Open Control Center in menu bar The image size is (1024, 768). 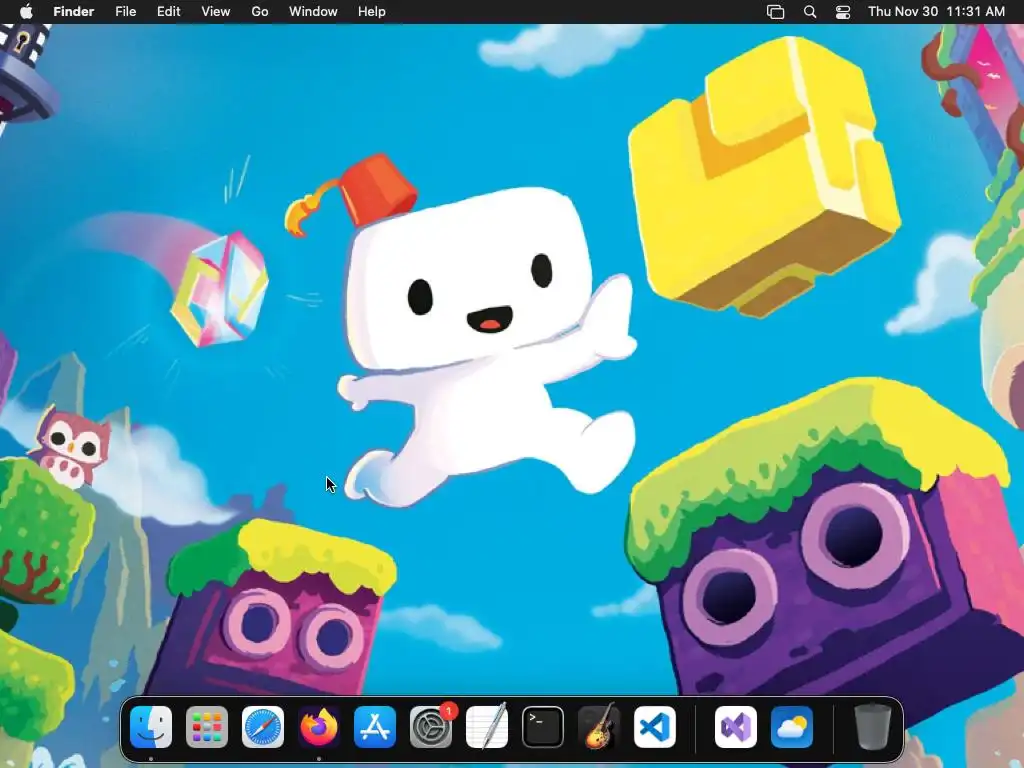[x=843, y=12]
